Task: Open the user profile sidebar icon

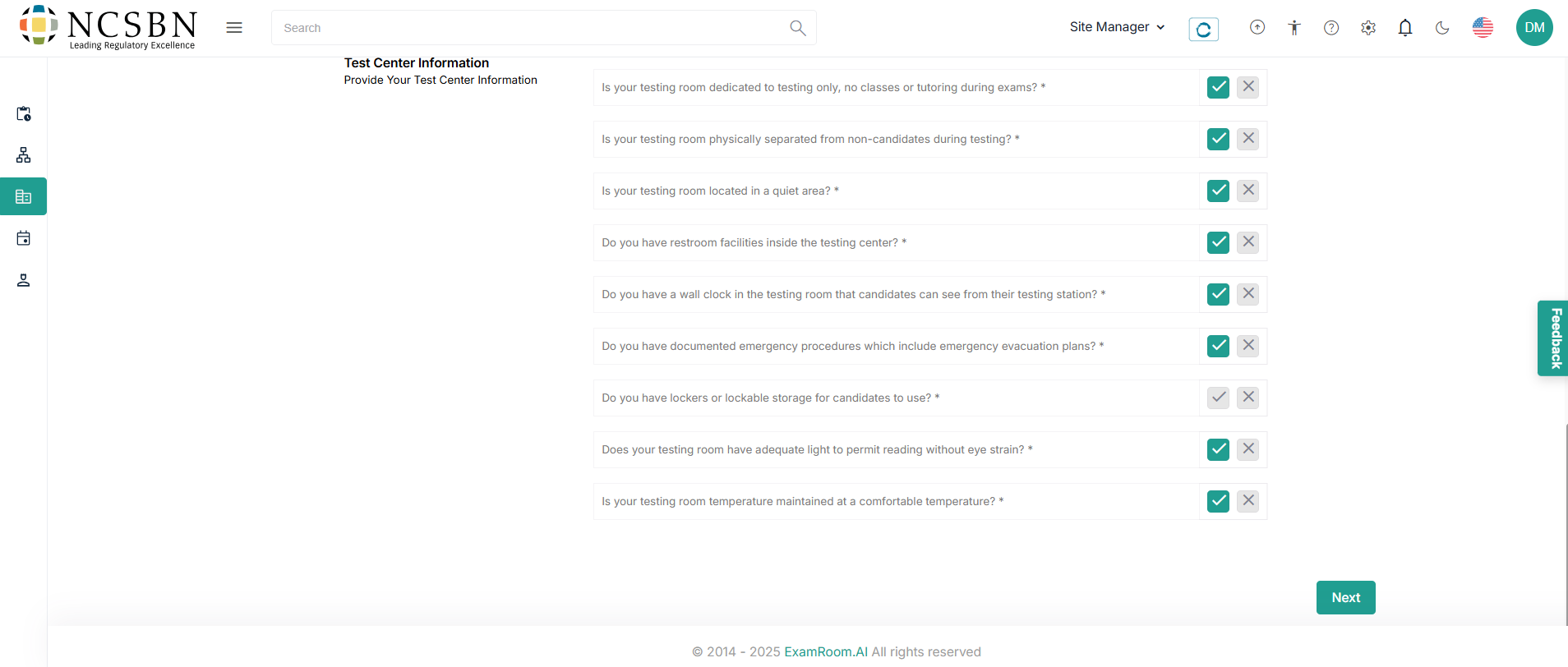Action: tap(24, 280)
